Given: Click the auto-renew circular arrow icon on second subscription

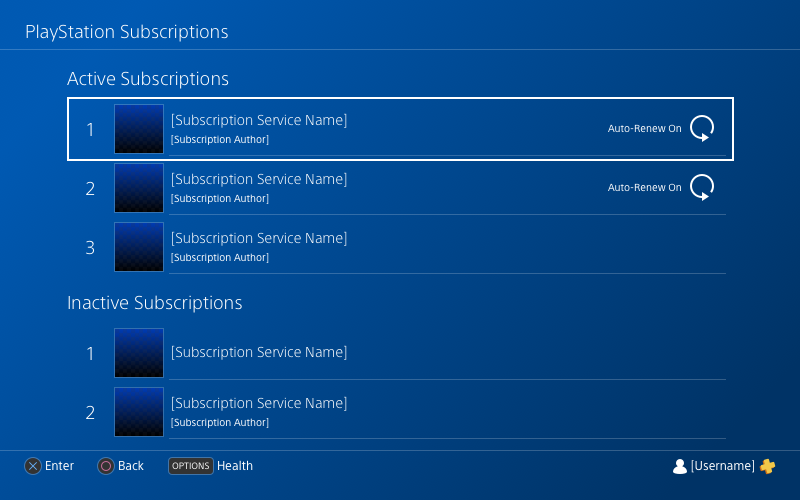Looking at the screenshot, I should (x=702, y=187).
